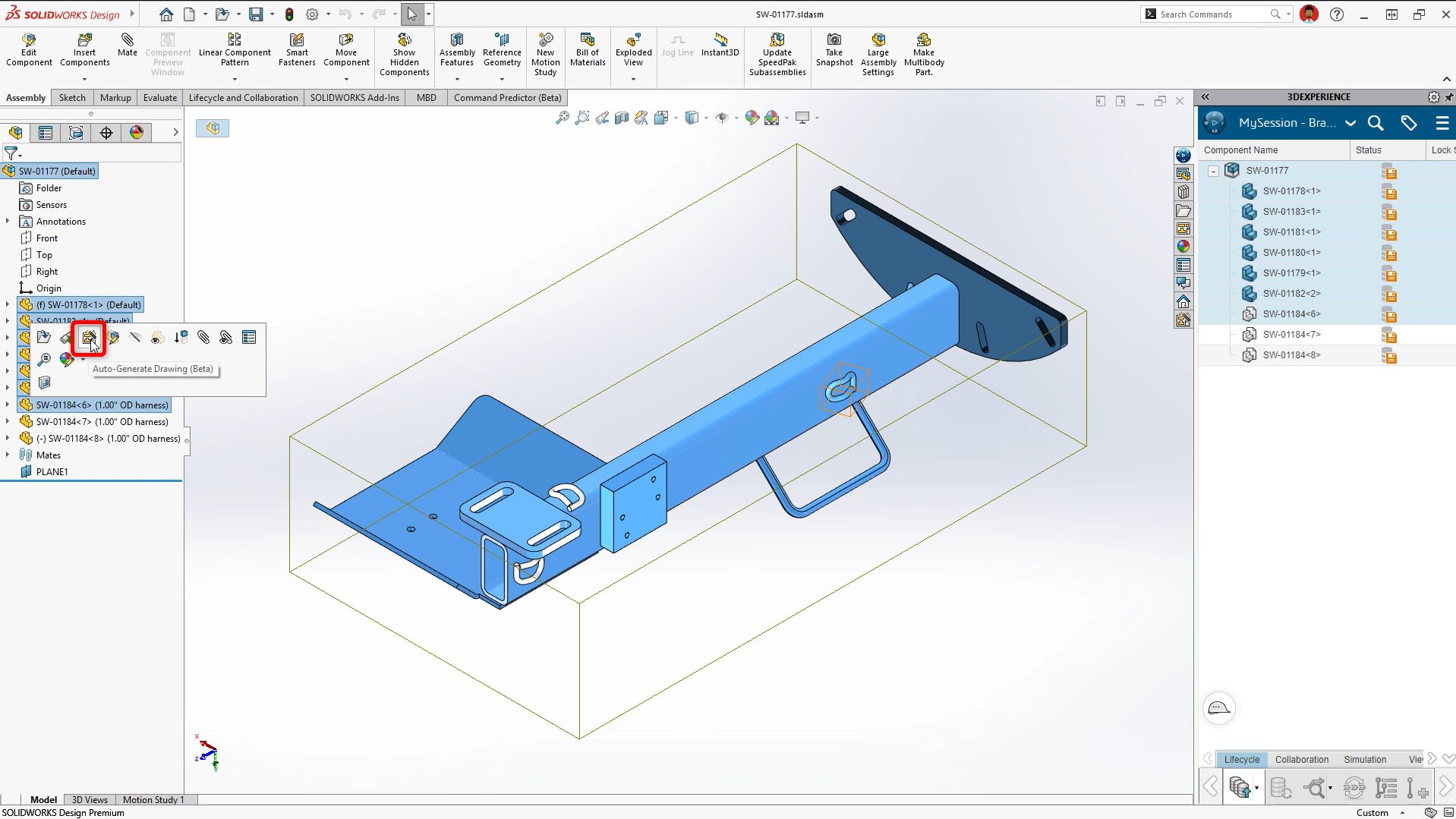Viewport: 1456px width, 819px height.
Task: Click the Auto-Generate Drawing (Beta) icon
Action: click(x=89, y=338)
